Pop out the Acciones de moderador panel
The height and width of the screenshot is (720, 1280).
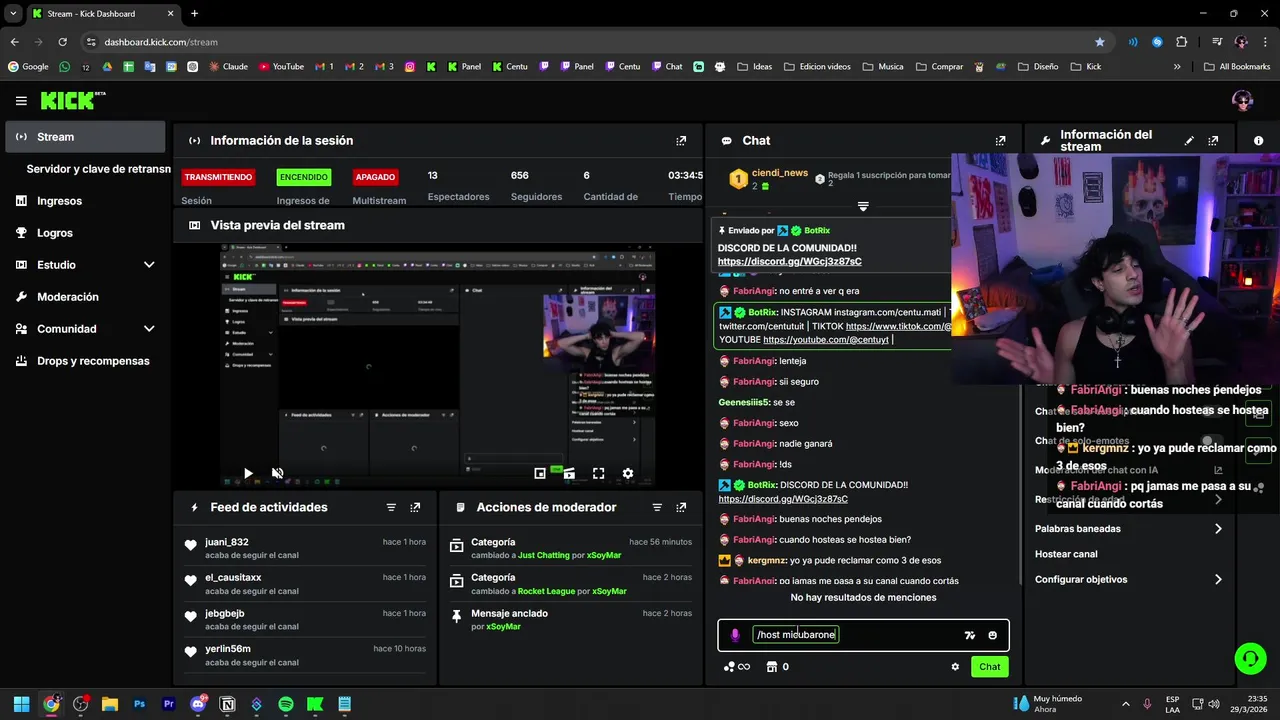pyautogui.click(x=681, y=507)
